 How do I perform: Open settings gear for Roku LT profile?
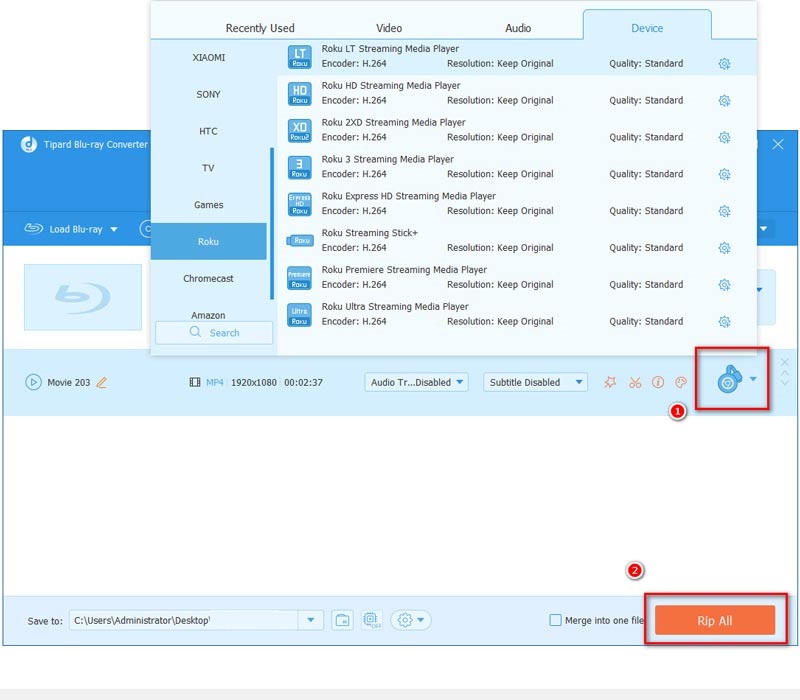724,64
